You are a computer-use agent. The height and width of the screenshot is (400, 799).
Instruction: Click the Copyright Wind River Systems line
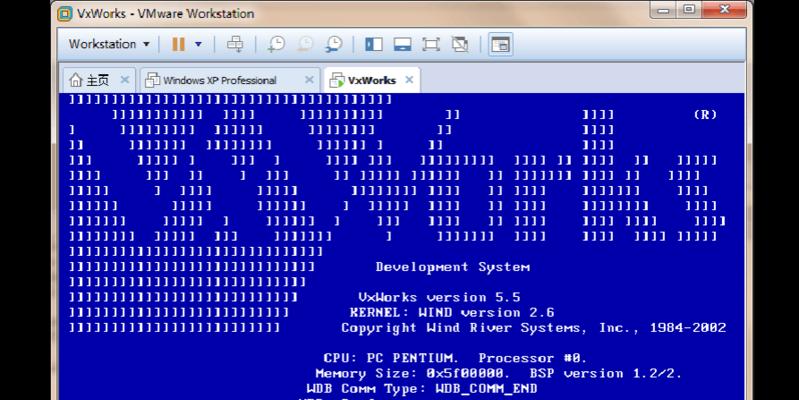click(534, 328)
